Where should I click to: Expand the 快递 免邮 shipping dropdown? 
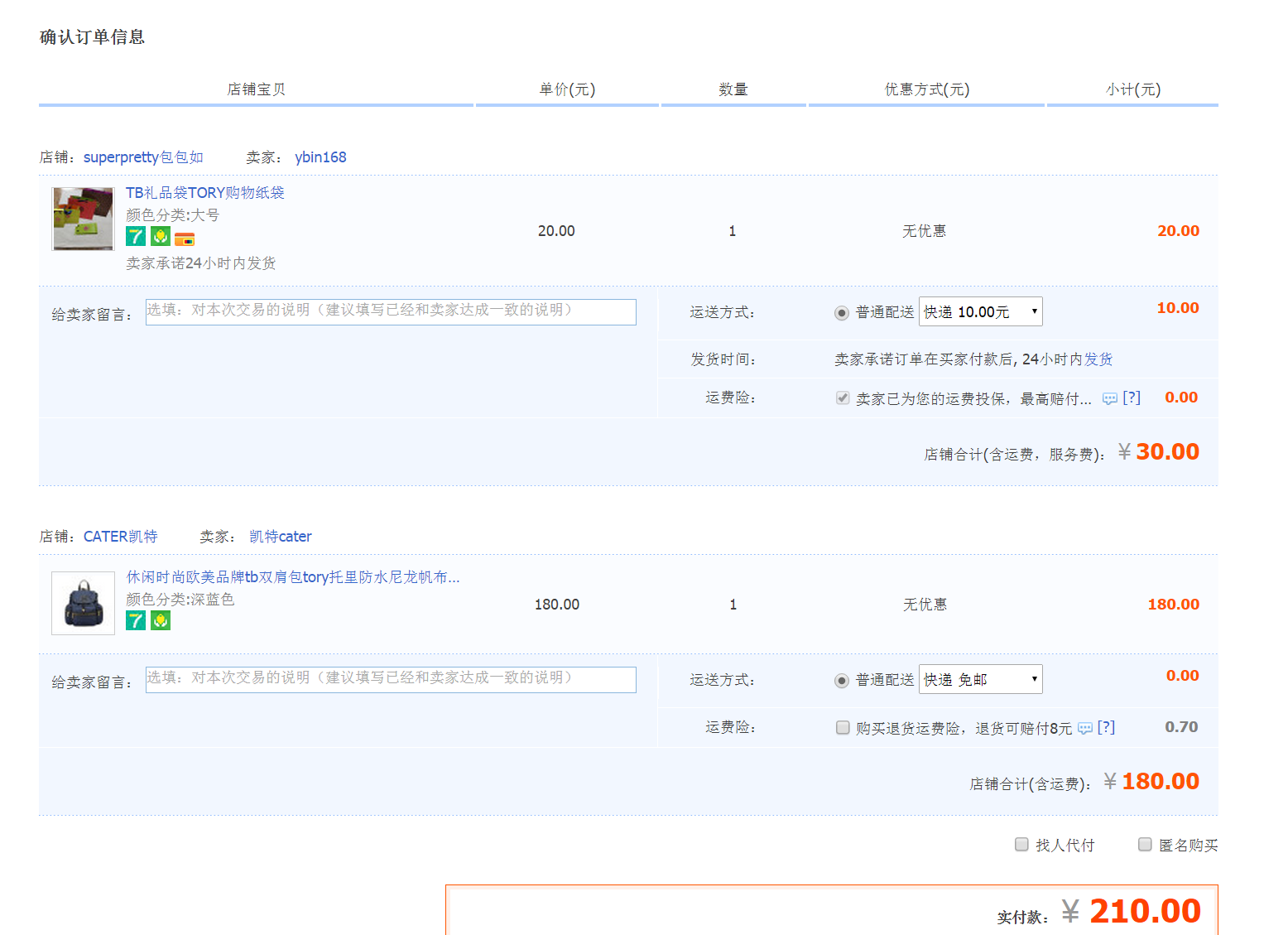pyautogui.click(x=980, y=680)
